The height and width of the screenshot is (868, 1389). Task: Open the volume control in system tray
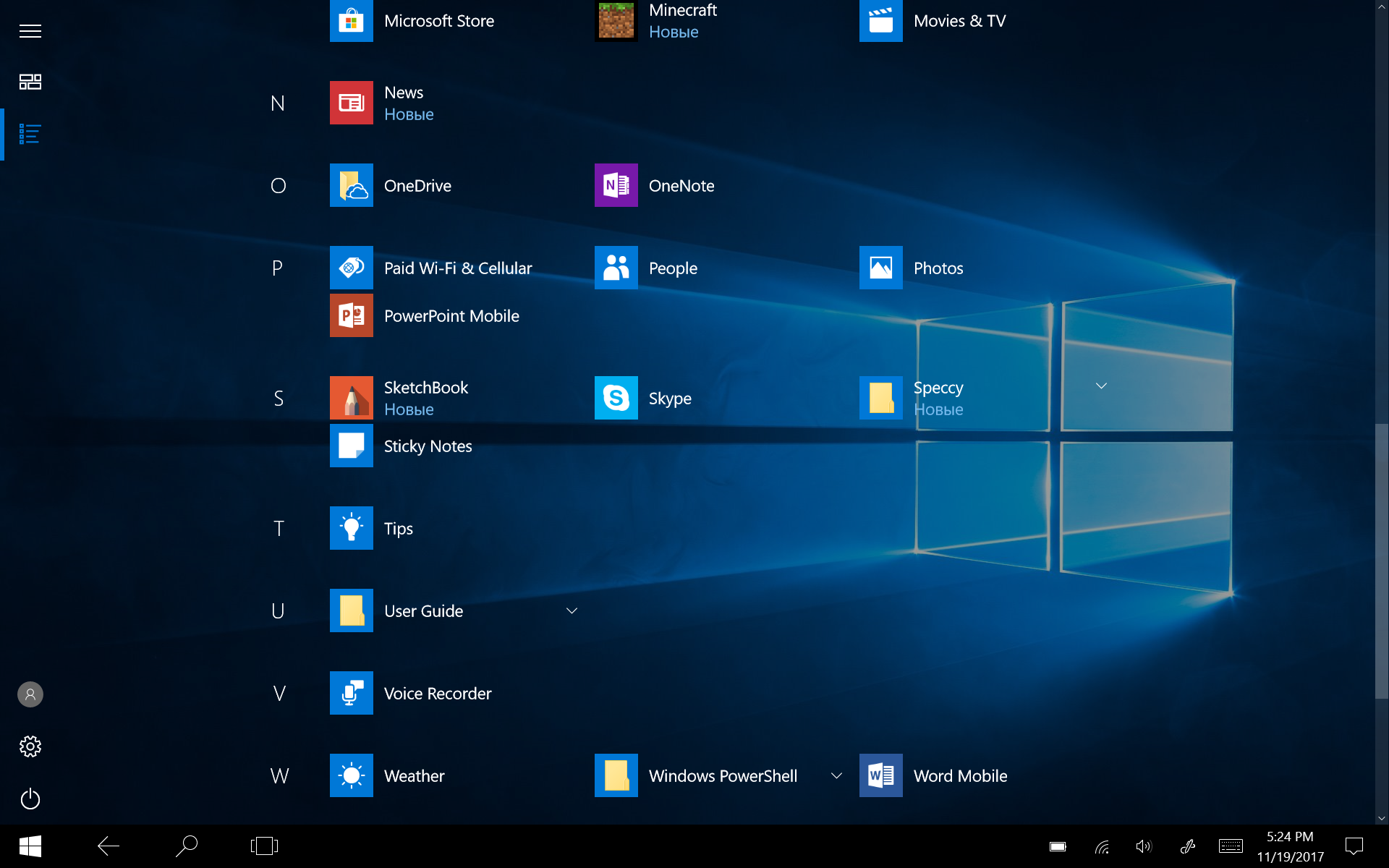point(1144,846)
